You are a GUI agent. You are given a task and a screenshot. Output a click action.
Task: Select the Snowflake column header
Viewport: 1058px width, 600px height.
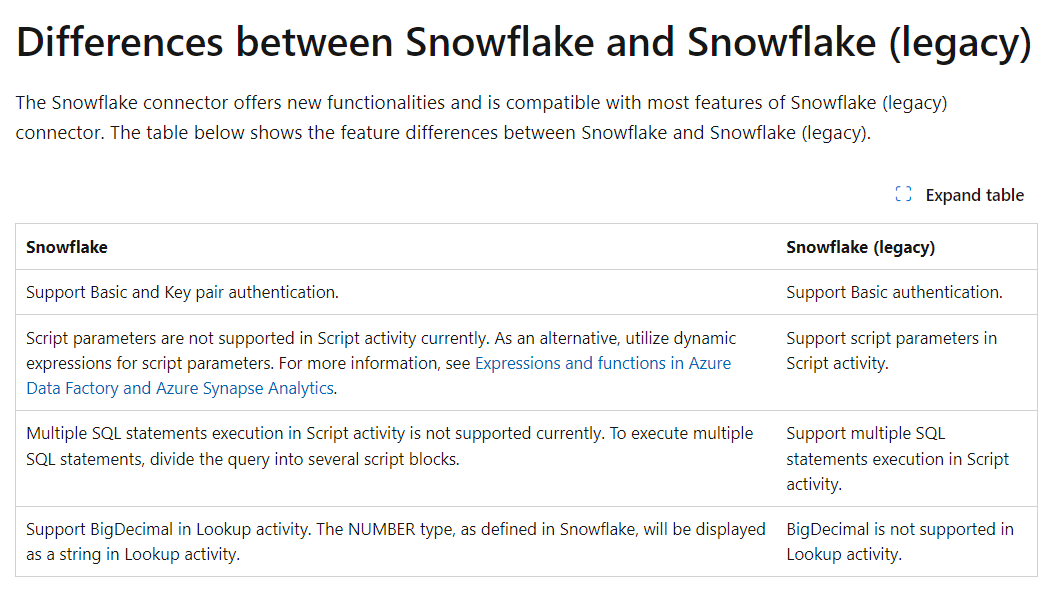coord(64,247)
